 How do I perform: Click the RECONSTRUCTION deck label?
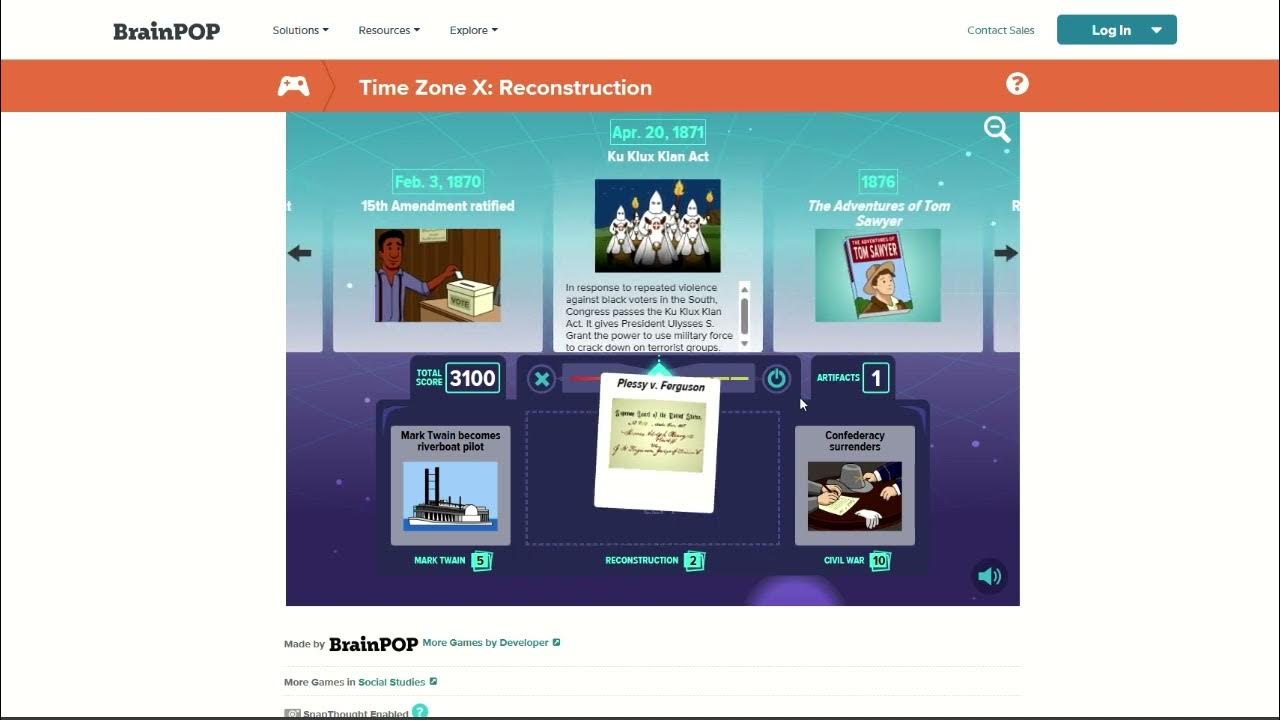[x=642, y=561]
